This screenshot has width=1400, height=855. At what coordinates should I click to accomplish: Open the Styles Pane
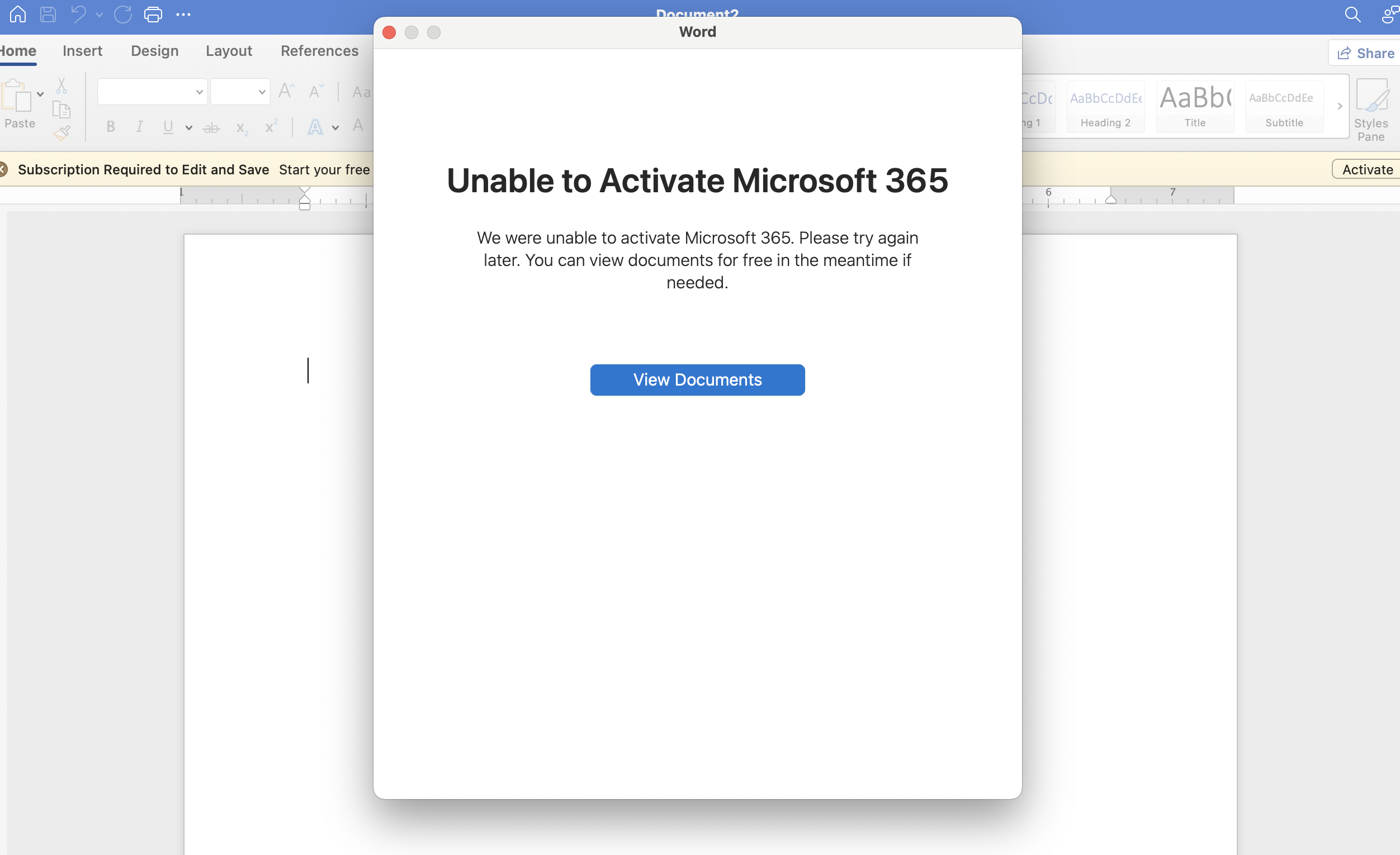coord(1370,110)
